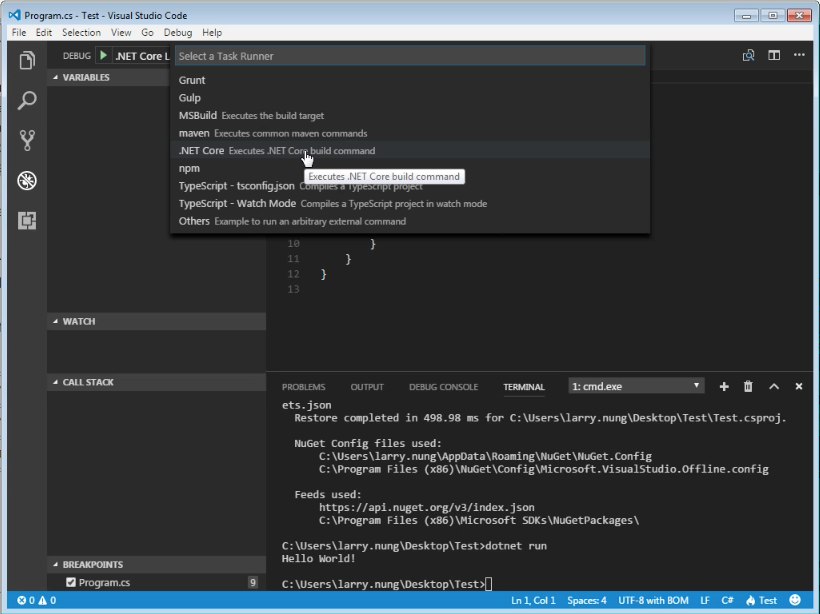820x614 pixels.
Task: Select maven task runner
Action: (x=410, y=133)
